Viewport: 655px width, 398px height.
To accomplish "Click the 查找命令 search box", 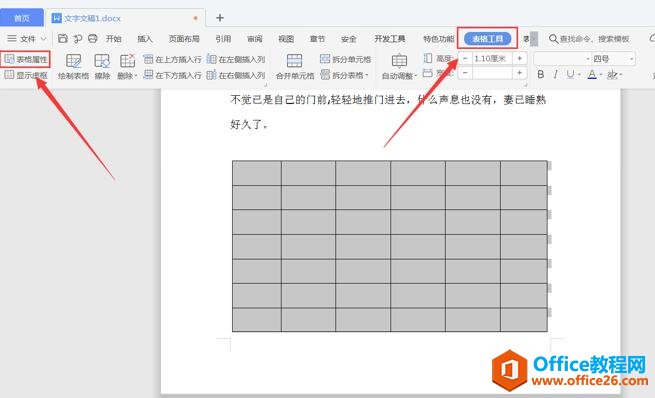I will pos(589,39).
